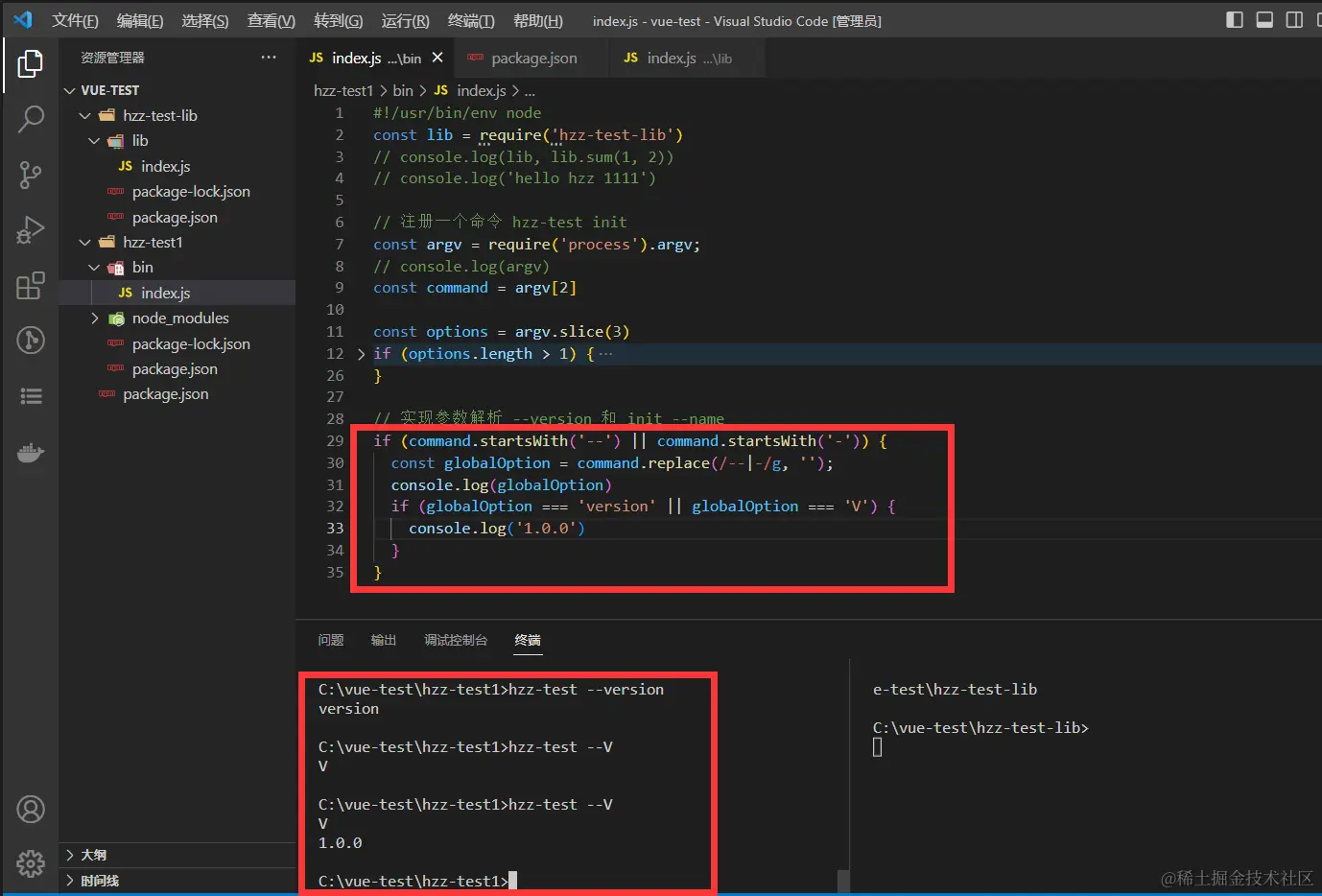This screenshot has width=1322, height=896.
Task: Collapse the bin folder
Action: pos(94,268)
